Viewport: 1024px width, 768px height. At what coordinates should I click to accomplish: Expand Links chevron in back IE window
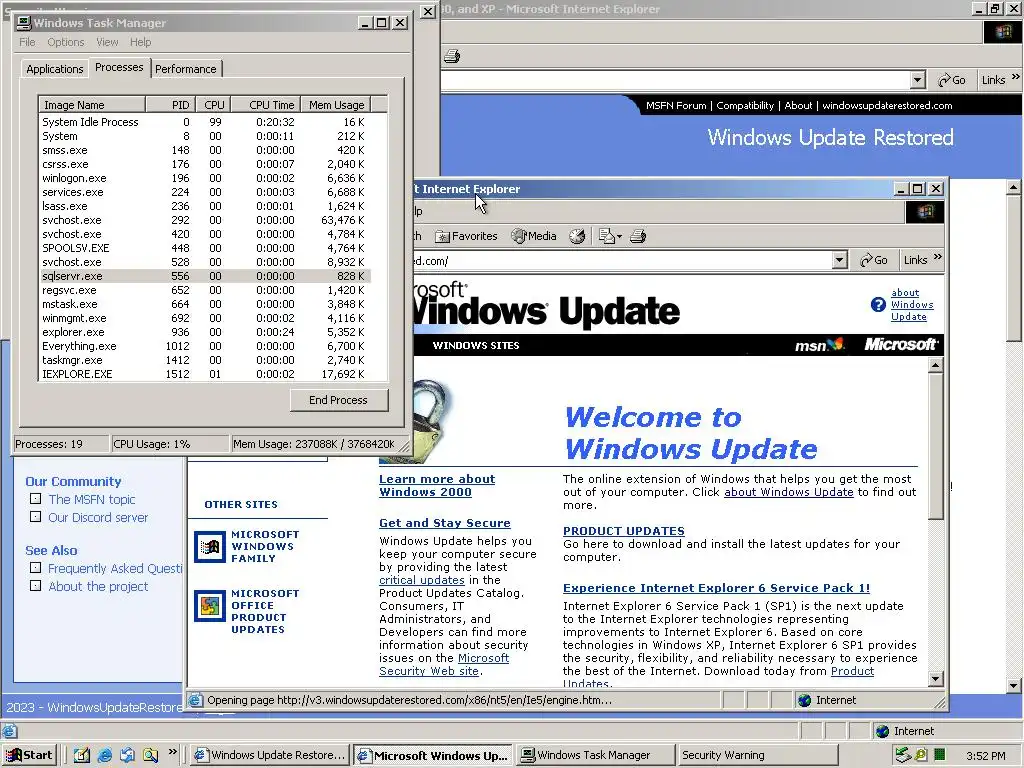pos(1016,77)
